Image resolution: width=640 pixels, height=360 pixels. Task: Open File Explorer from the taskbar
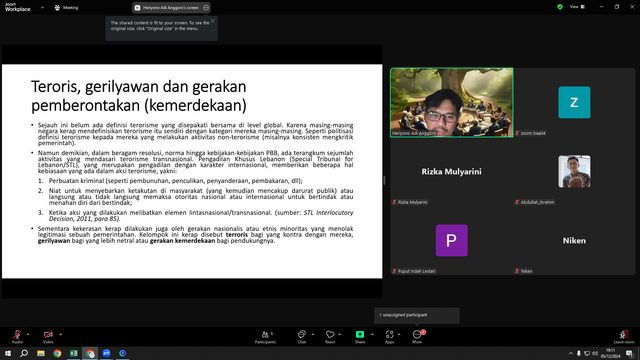point(41,353)
